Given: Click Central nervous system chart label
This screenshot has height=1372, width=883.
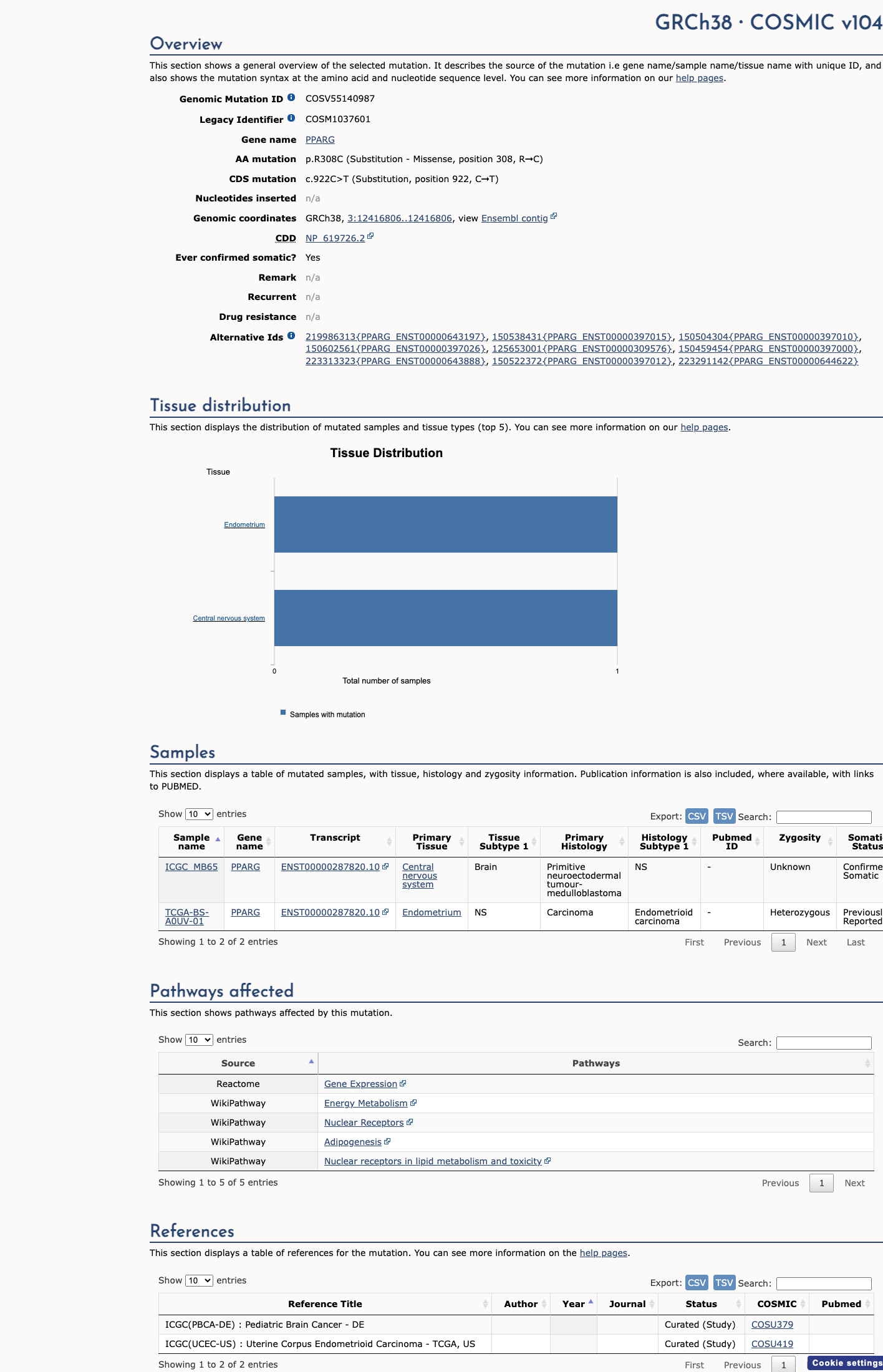Looking at the screenshot, I should point(229,618).
